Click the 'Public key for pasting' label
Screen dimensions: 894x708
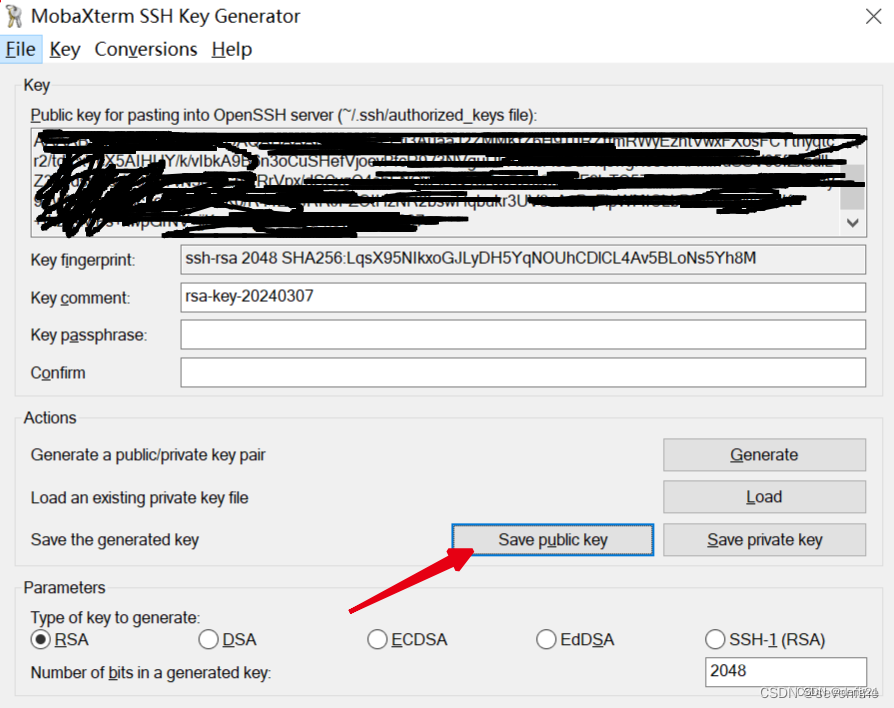pos(284,115)
